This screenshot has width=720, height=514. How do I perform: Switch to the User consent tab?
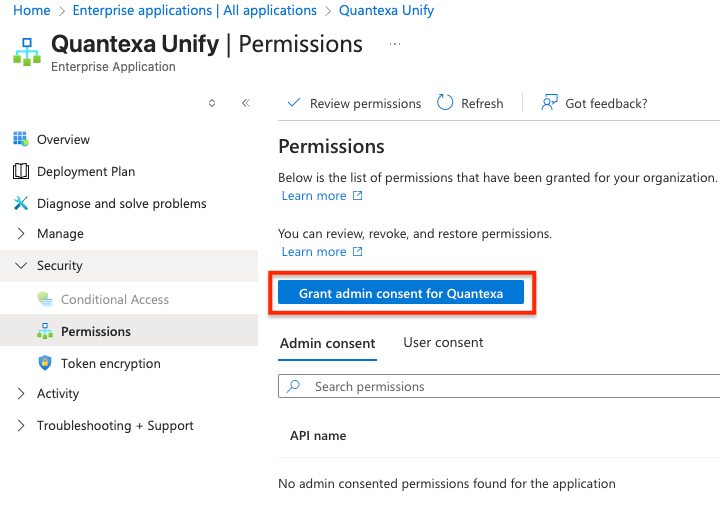pos(443,342)
